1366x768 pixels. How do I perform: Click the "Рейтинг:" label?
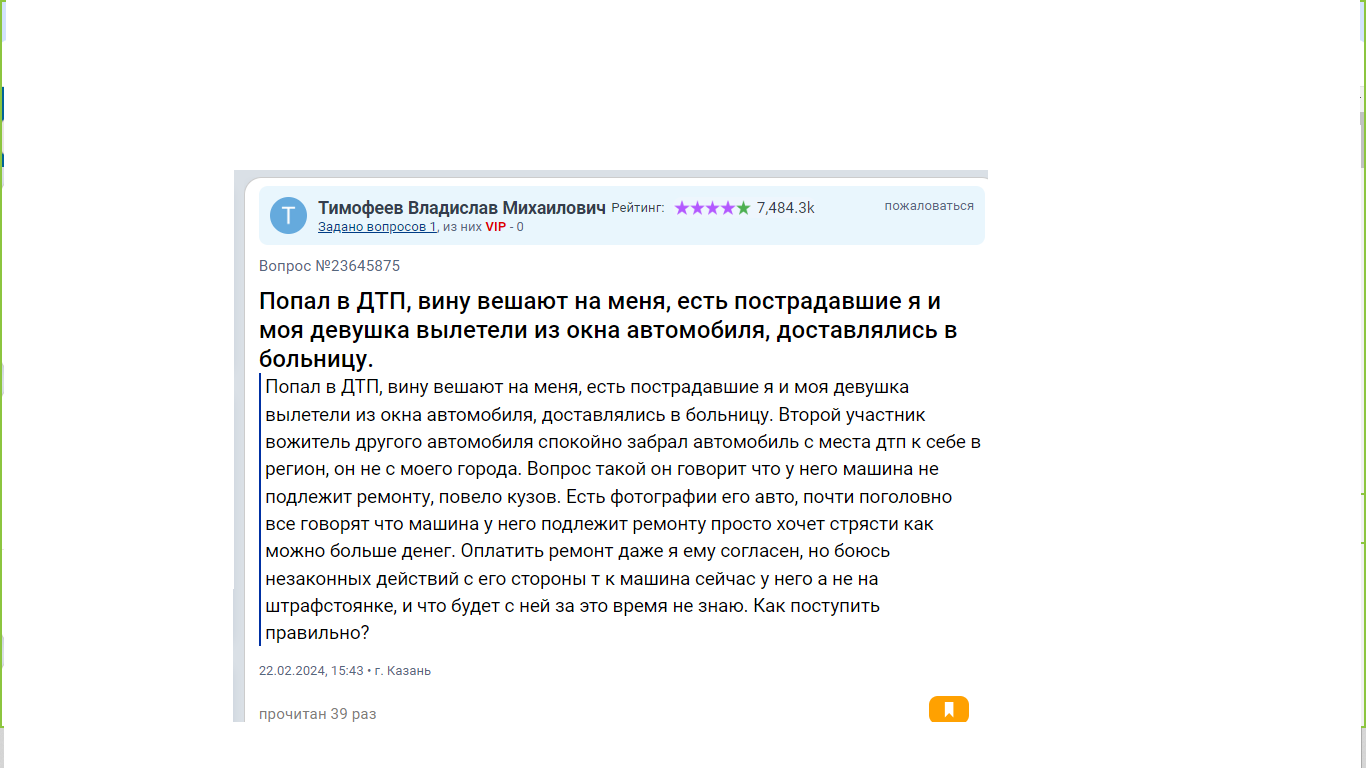point(637,208)
